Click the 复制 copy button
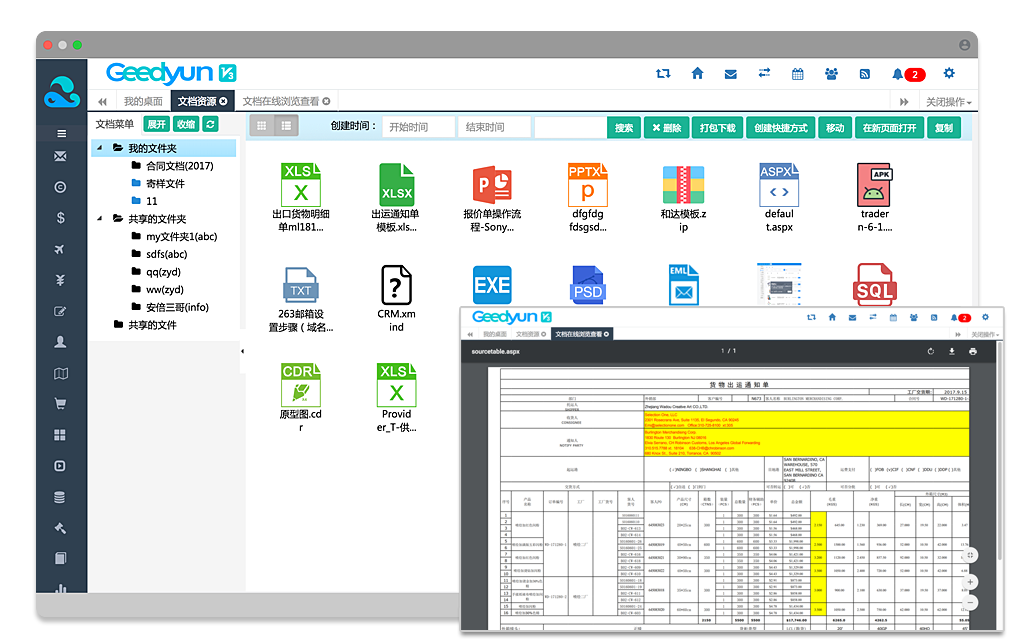 pos(944,128)
